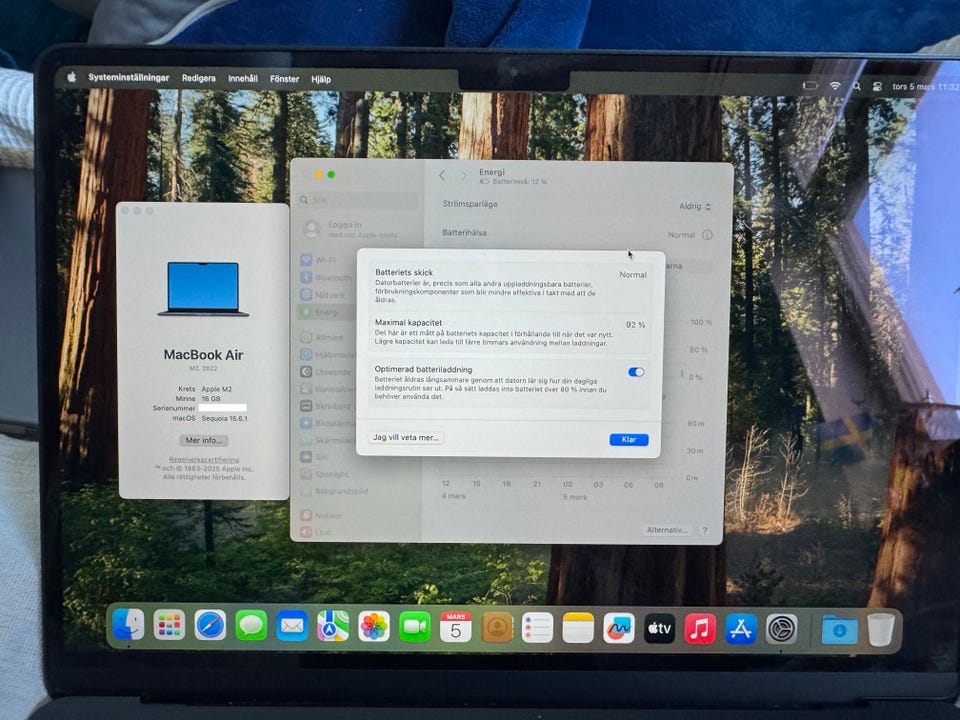Open the Trash in the Dock
Image resolution: width=960 pixels, height=720 pixels.
tap(881, 630)
